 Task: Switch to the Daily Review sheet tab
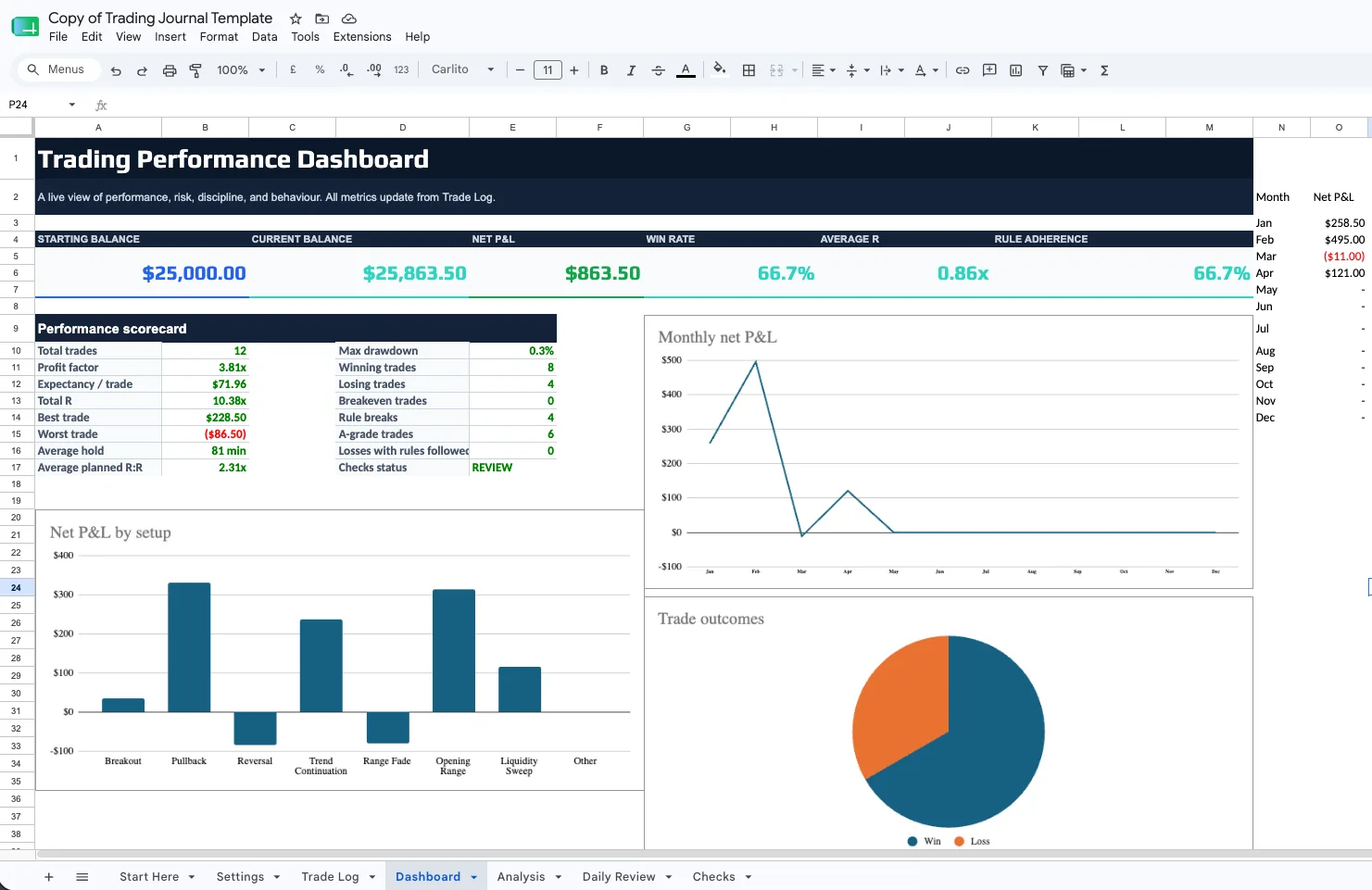619,877
